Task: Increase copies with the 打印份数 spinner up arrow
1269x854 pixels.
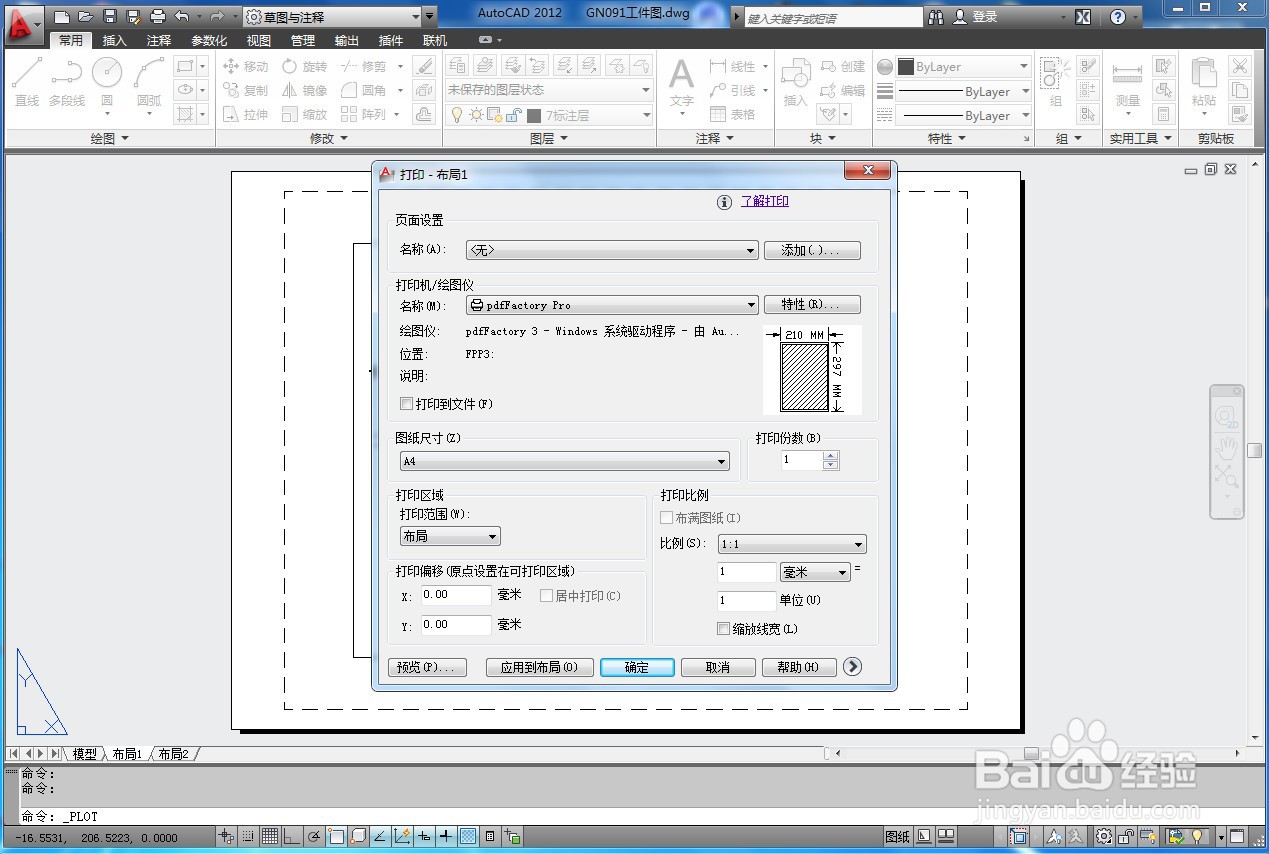Action: (831, 456)
